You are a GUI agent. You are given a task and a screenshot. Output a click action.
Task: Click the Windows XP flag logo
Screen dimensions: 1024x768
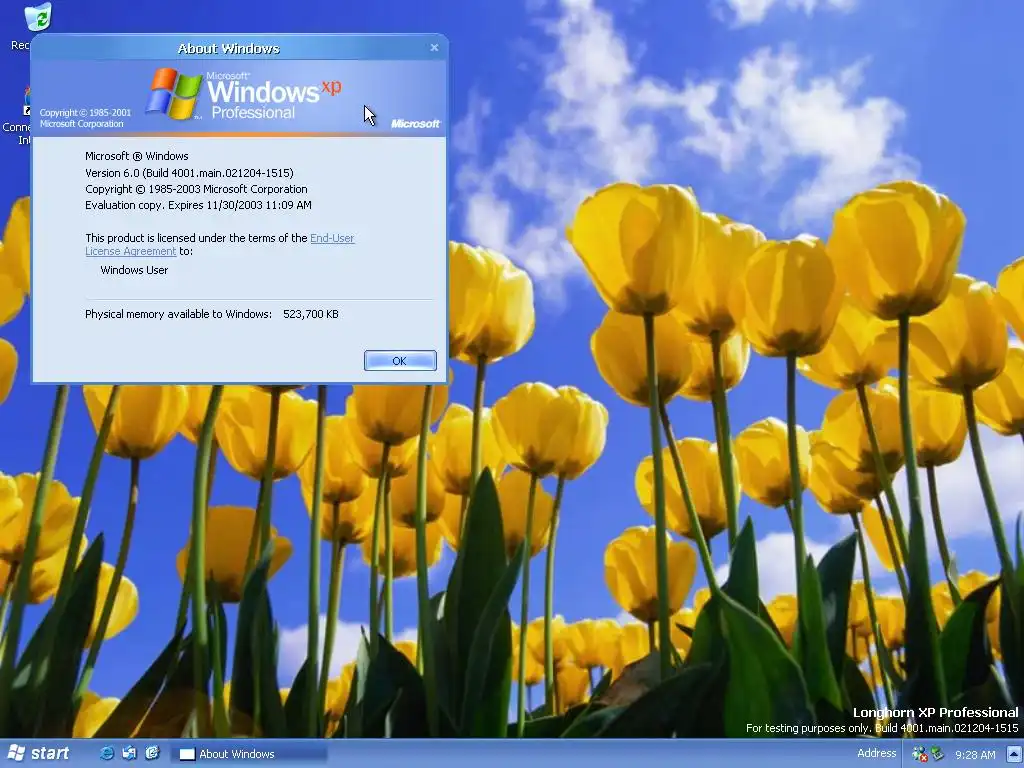tap(174, 93)
